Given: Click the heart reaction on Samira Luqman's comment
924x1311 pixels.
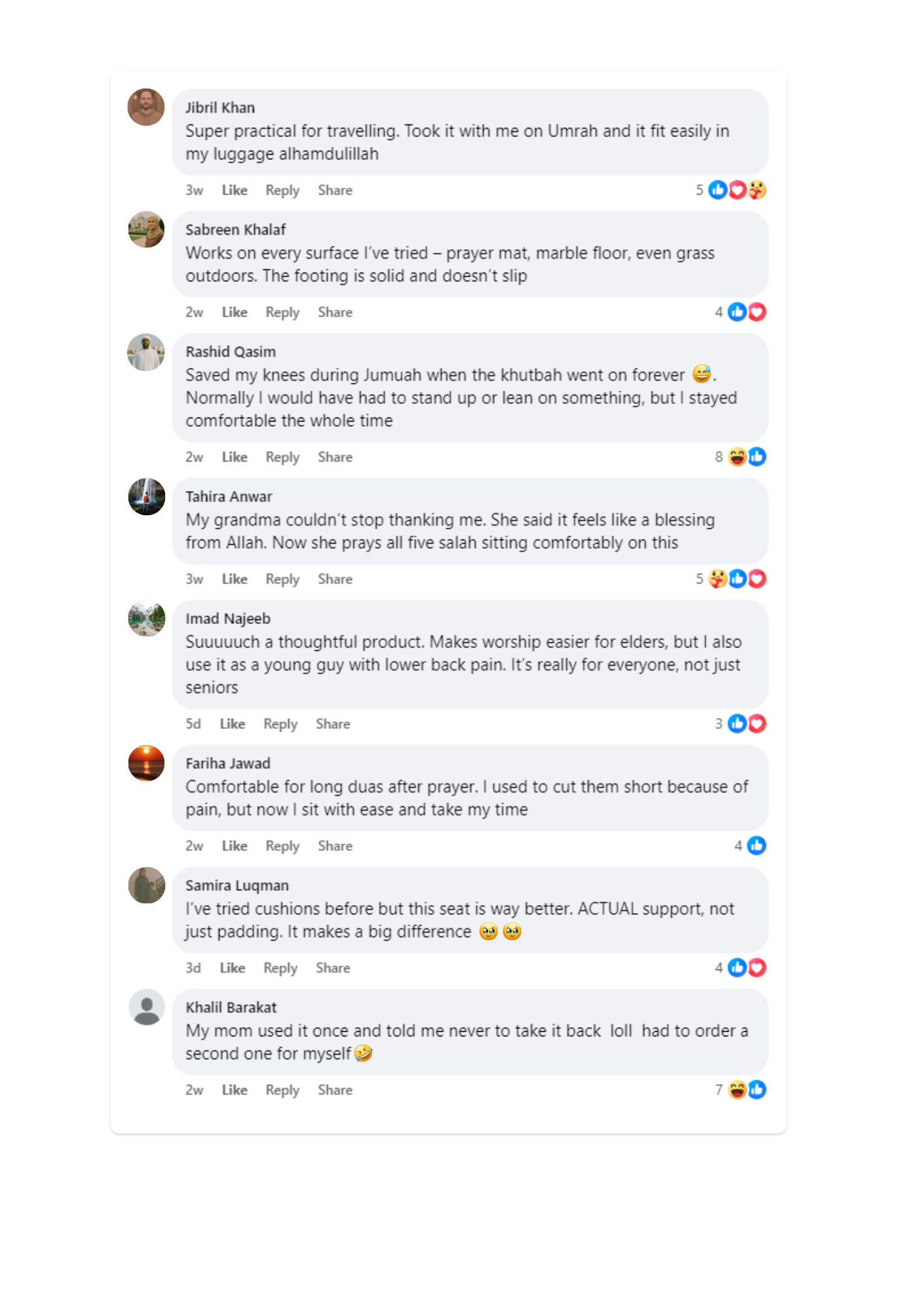Looking at the screenshot, I should click(757, 968).
